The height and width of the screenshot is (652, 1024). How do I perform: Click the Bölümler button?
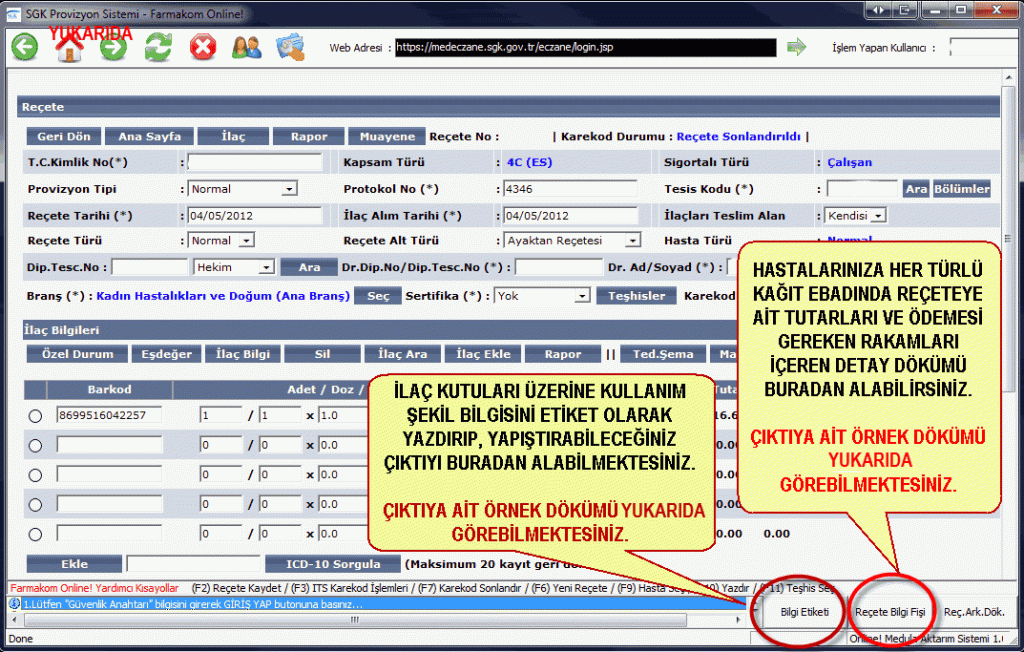click(x=961, y=189)
